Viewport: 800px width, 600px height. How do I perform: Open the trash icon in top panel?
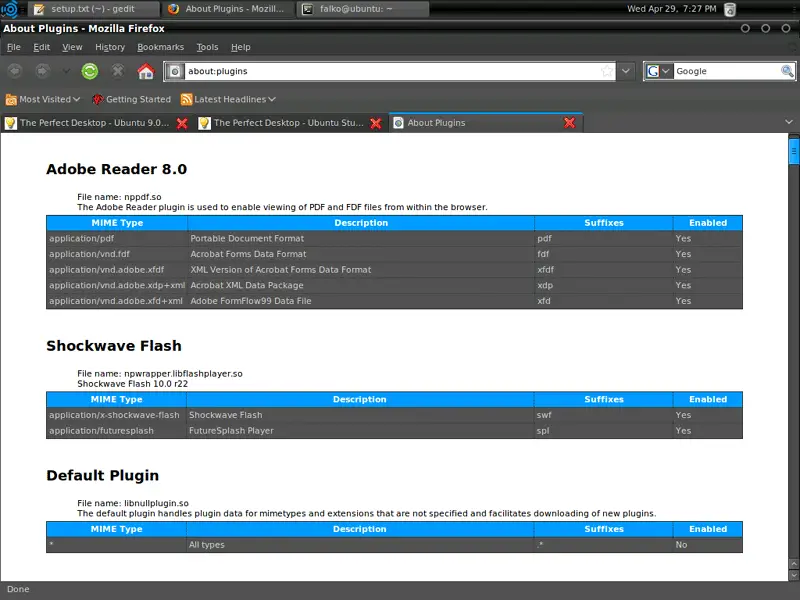click(730, 9)
